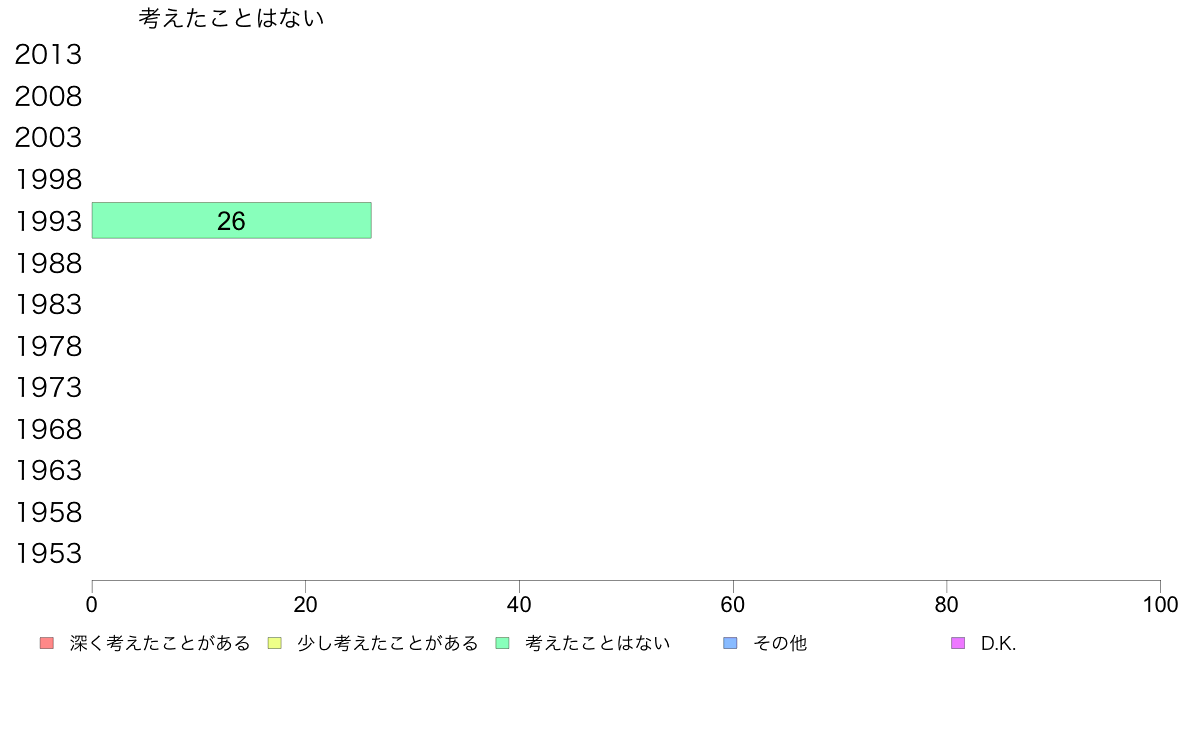The image size is (1188, 736).
Task: Click the D.K. legend text
Action: tap(998, 644)
